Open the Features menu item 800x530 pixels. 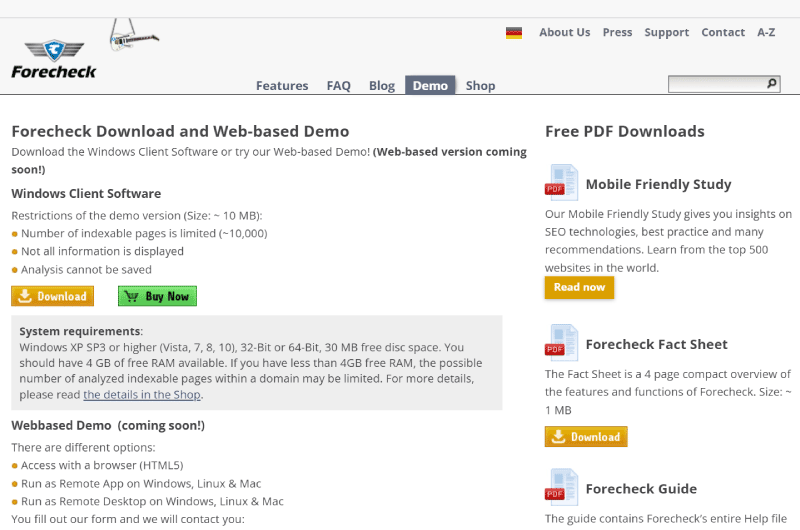pyautogui.click(x=282, y=86)
